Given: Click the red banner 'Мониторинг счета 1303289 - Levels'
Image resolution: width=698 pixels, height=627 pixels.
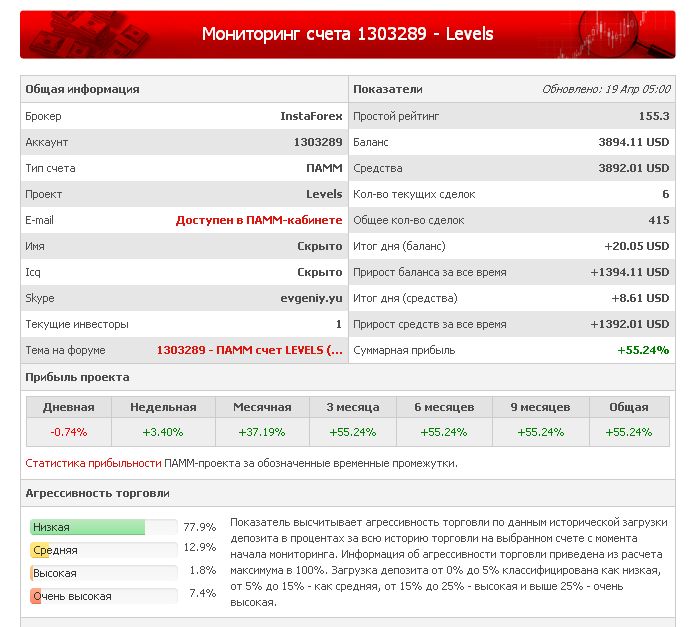Looking at the screenshot, I should coord(348,34).
